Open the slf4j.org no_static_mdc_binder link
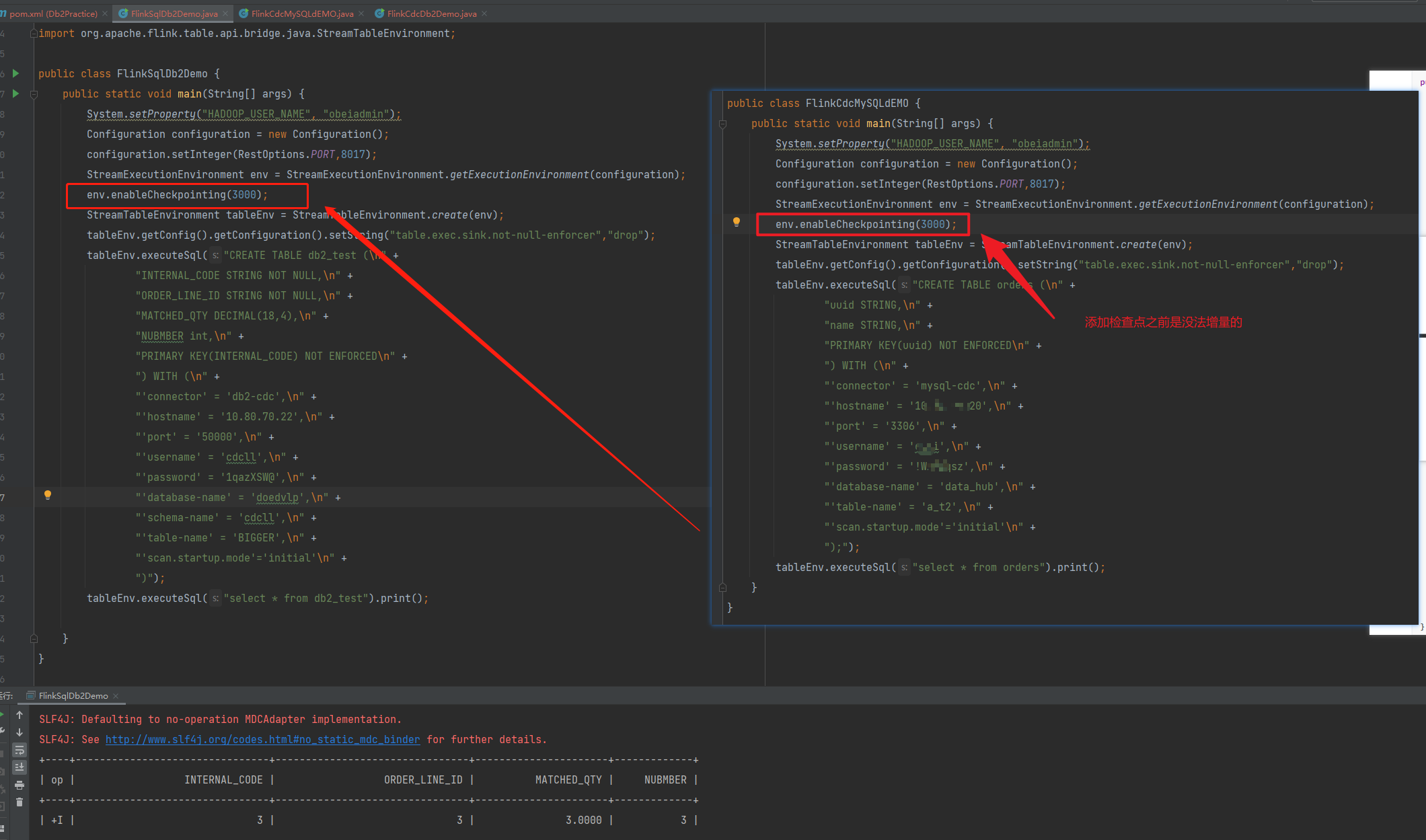The image size is (1426, 840). point(262,739)
